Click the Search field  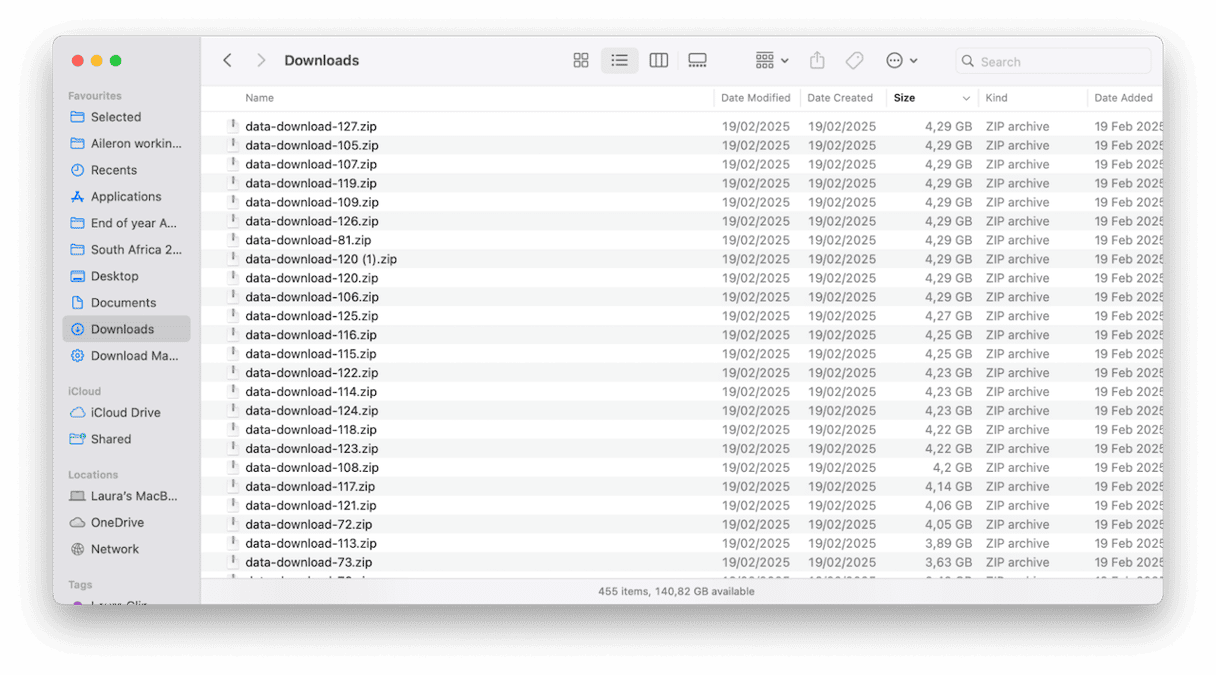coord(1053,62)
